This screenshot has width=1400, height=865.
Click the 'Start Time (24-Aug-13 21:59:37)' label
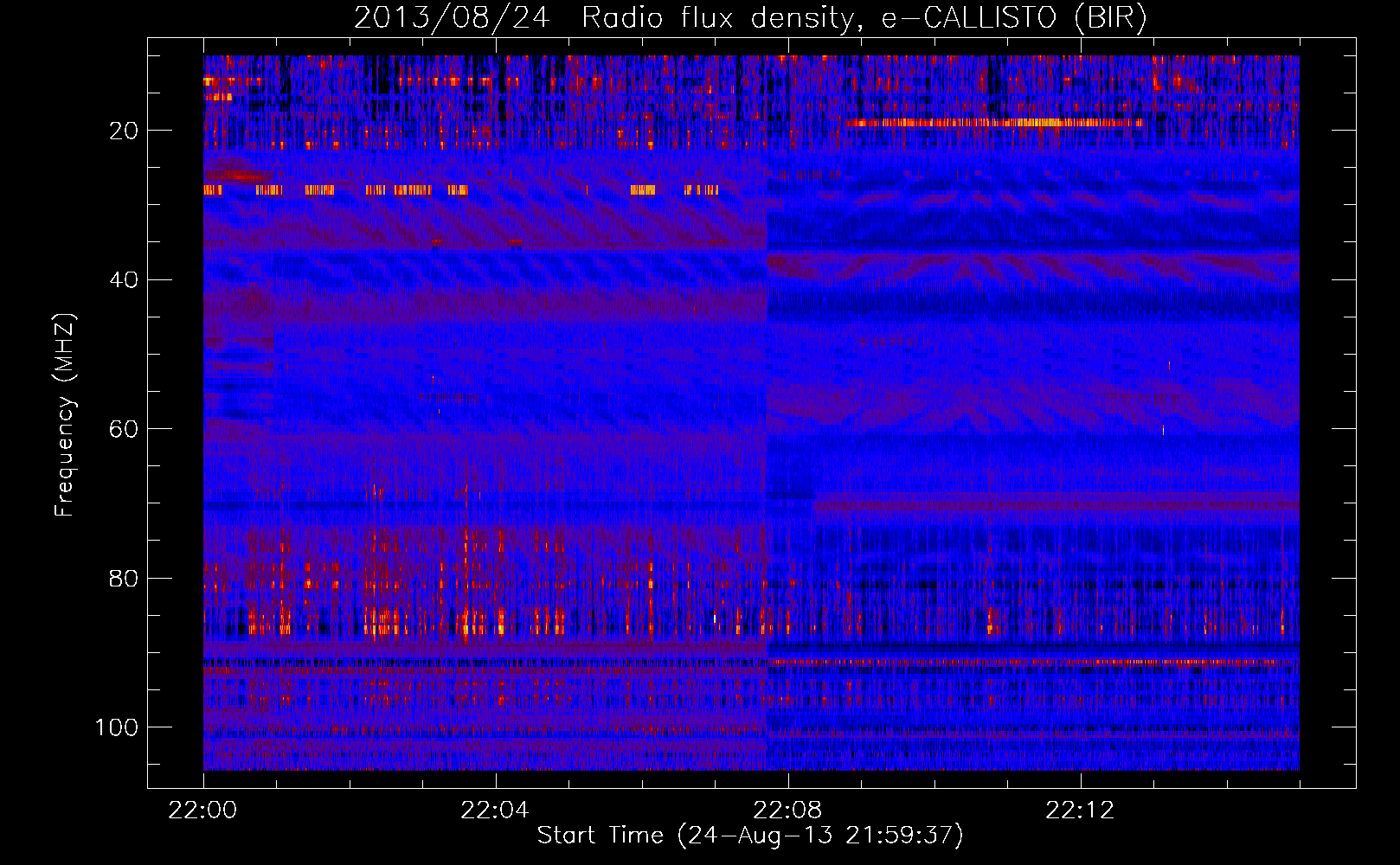(750, 836)
